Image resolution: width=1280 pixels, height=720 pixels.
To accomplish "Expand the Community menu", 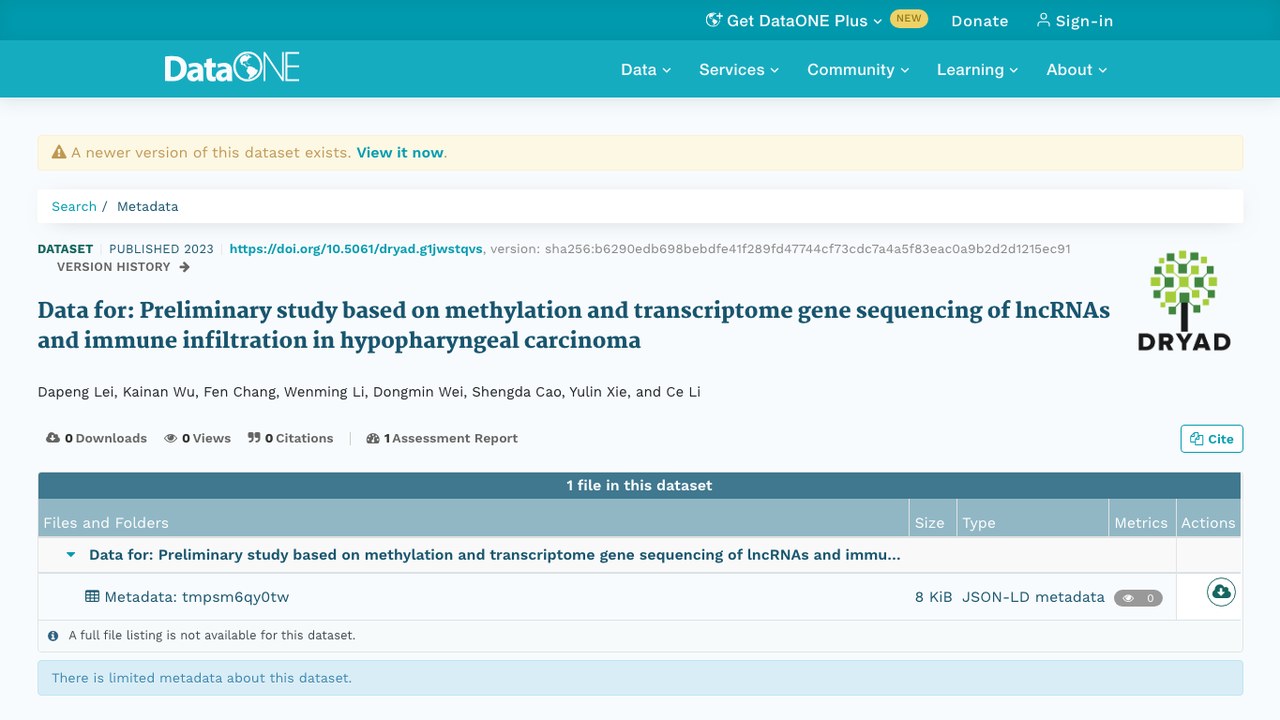I will point(858,69).
